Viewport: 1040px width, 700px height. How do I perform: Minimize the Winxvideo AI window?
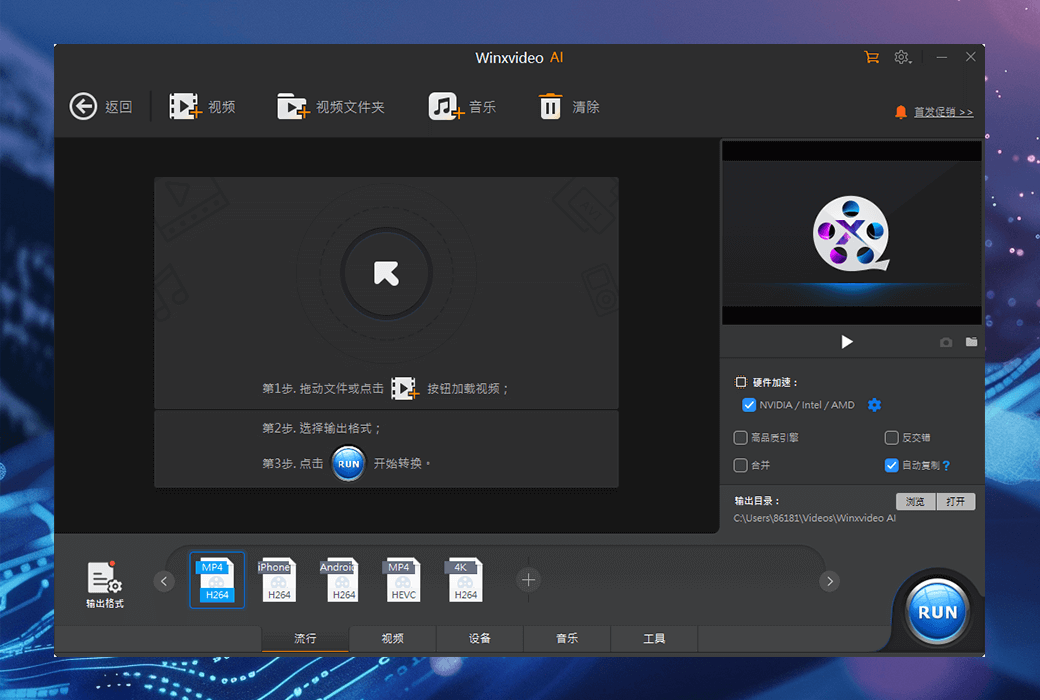(x=942, y=58)
